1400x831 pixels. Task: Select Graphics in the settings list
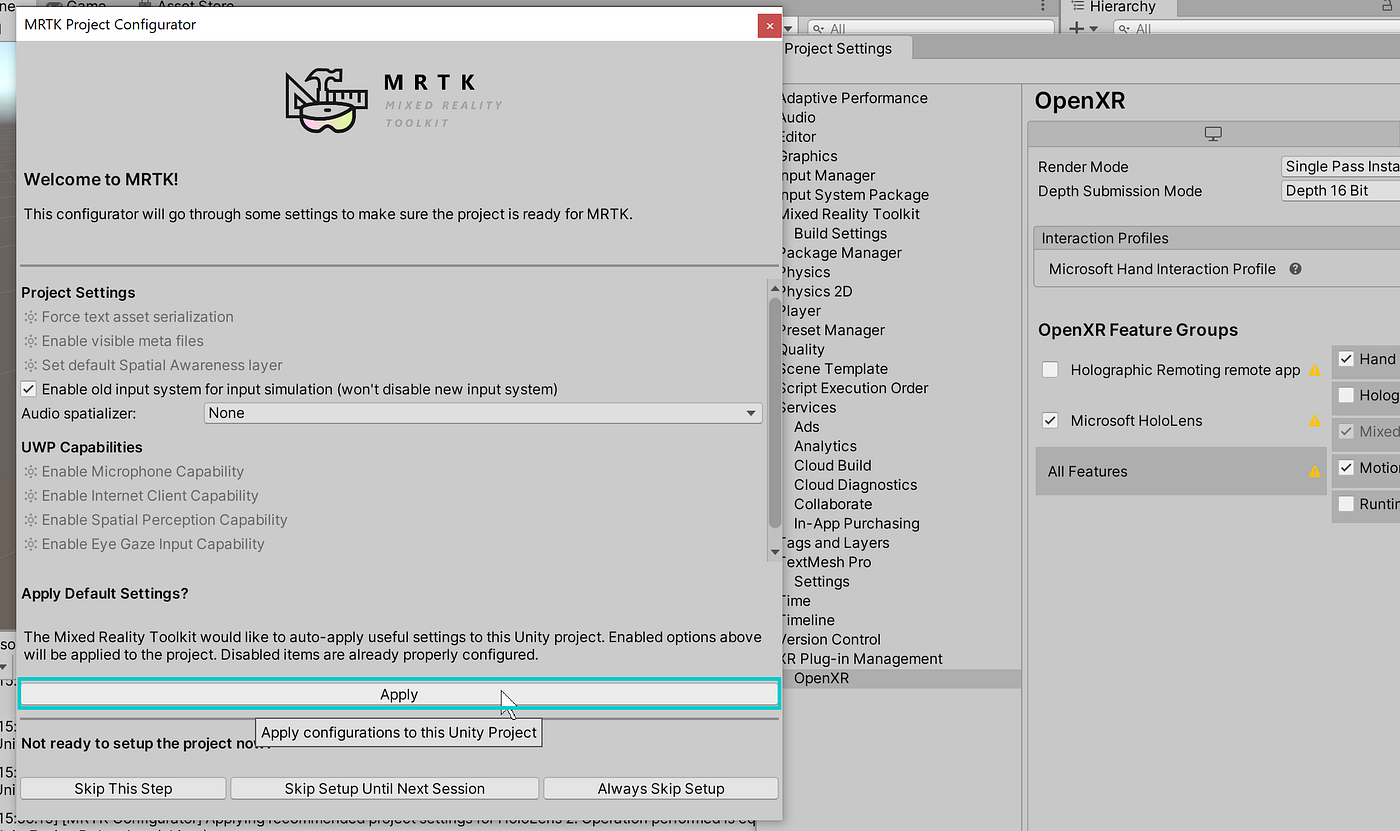809,156
